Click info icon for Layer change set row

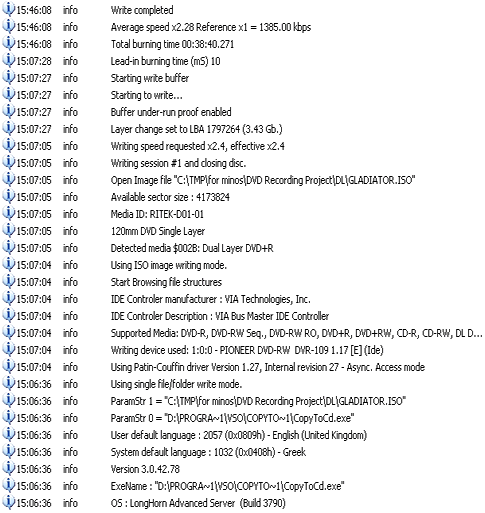[8, 128]
